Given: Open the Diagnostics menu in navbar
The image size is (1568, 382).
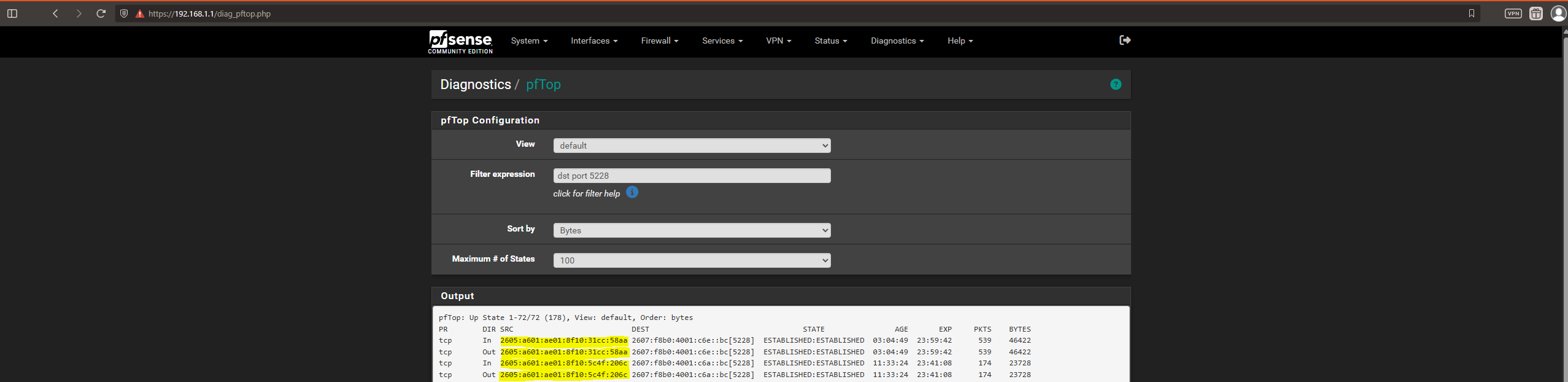Looking at the screenshot, I should 897,41.
